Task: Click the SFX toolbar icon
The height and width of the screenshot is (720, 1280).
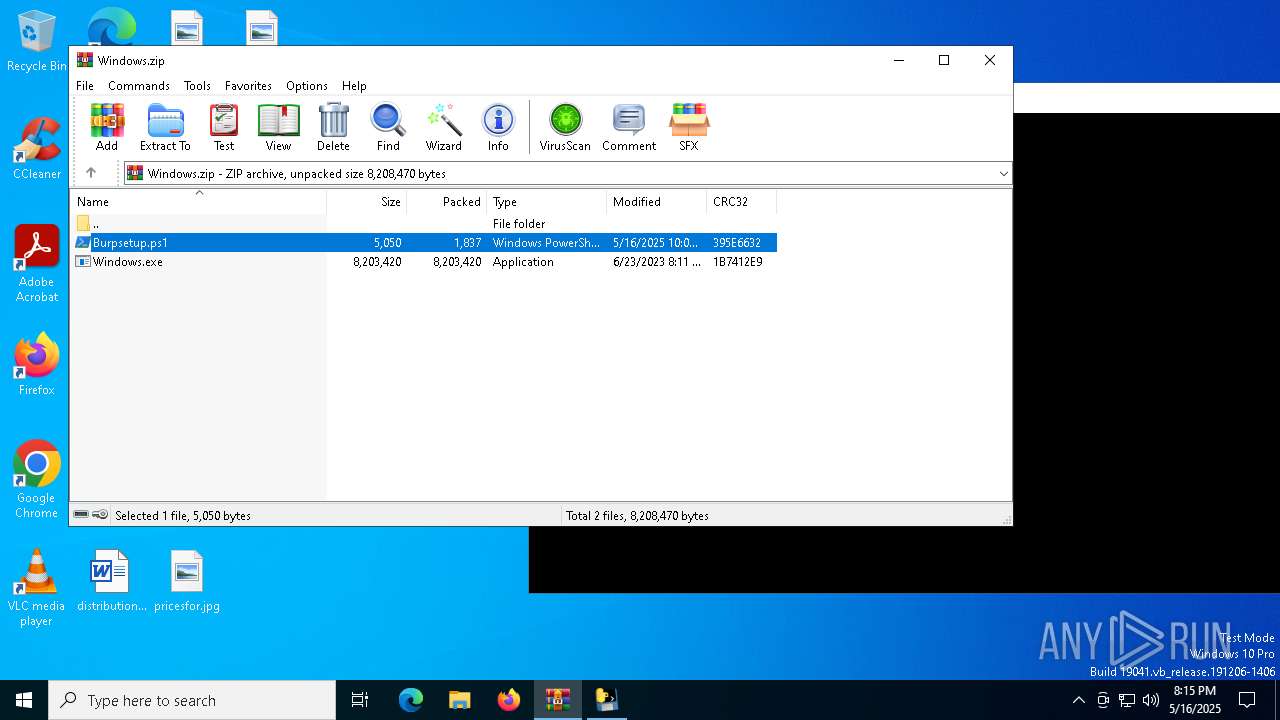Action: pos(689,127)
